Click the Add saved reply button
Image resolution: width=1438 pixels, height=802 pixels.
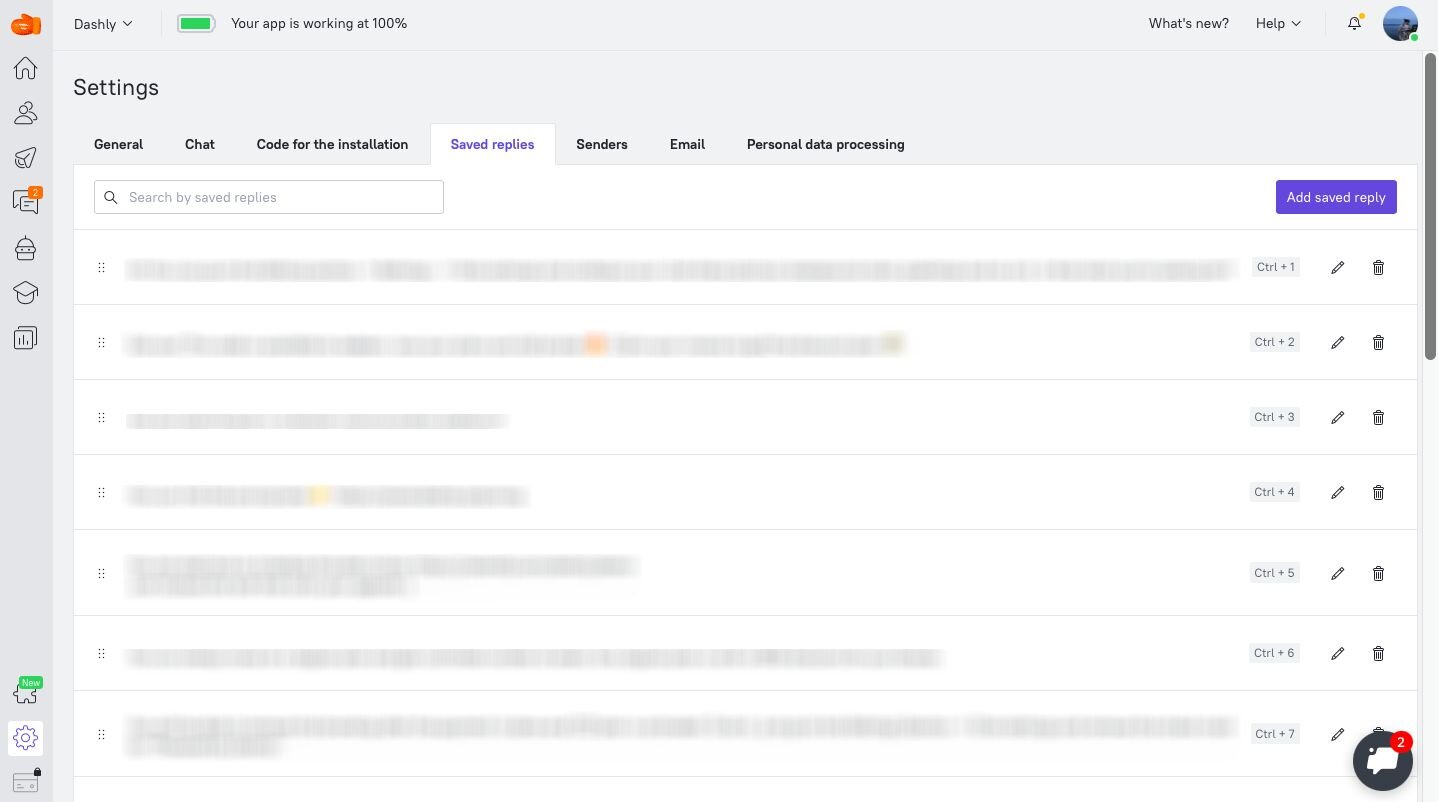point(1336,197)
